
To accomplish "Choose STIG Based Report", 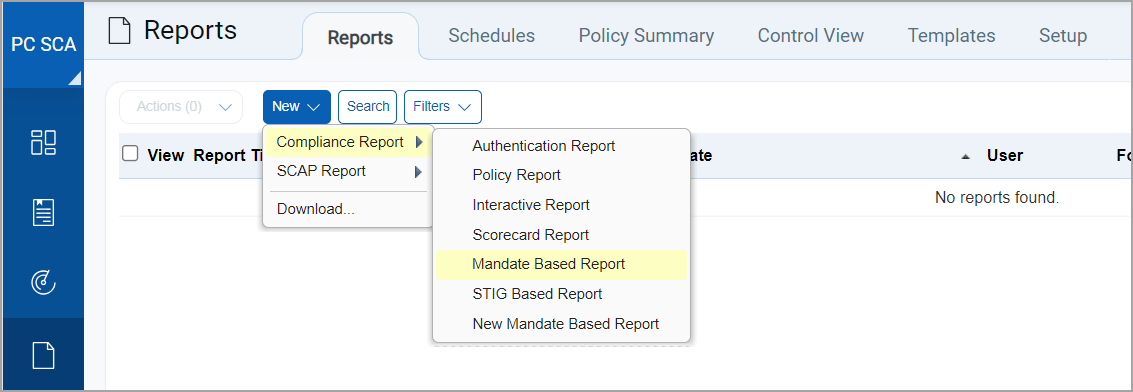I will point(561,294).
